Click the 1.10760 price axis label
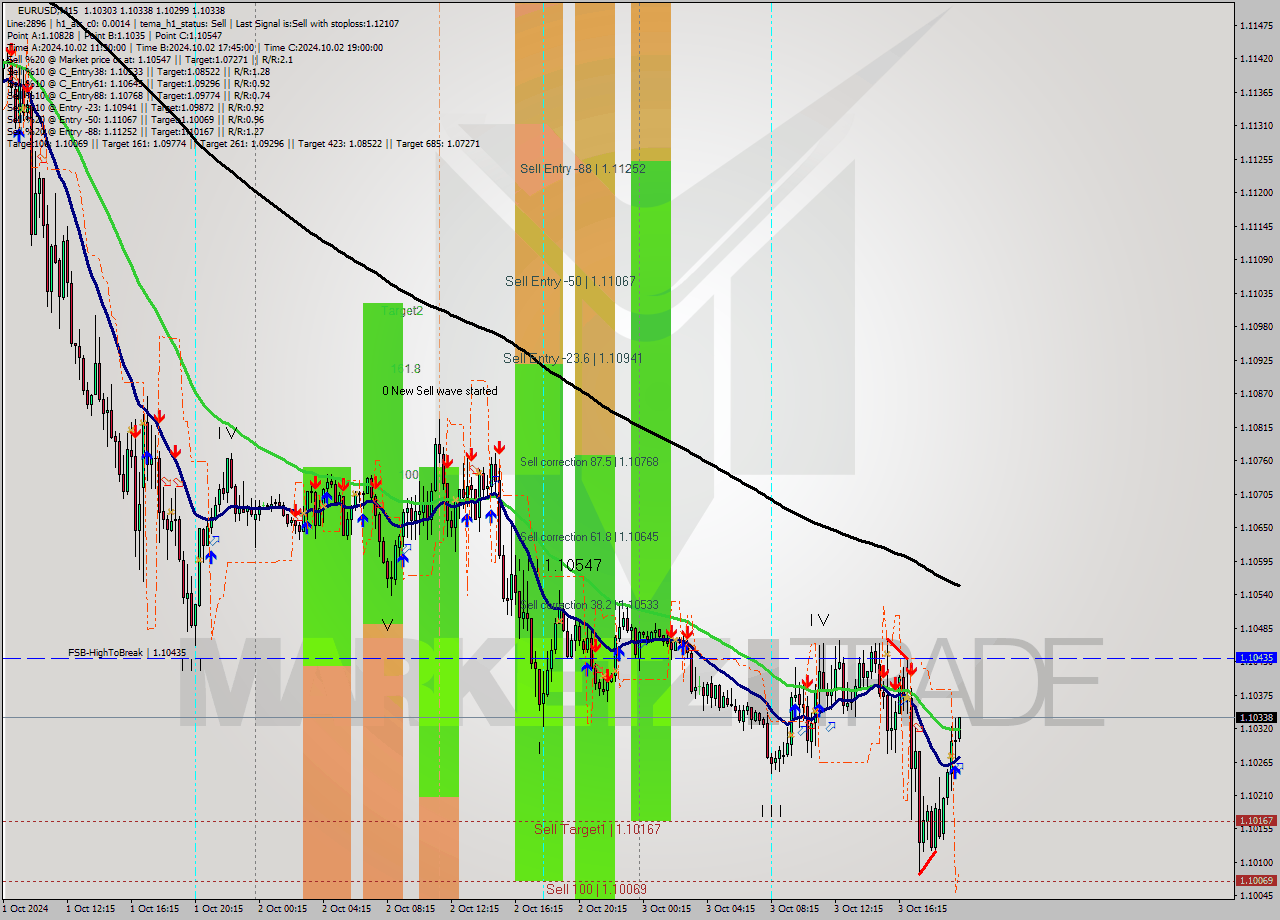1280x920 pixels. click(x=1256, y=460)
